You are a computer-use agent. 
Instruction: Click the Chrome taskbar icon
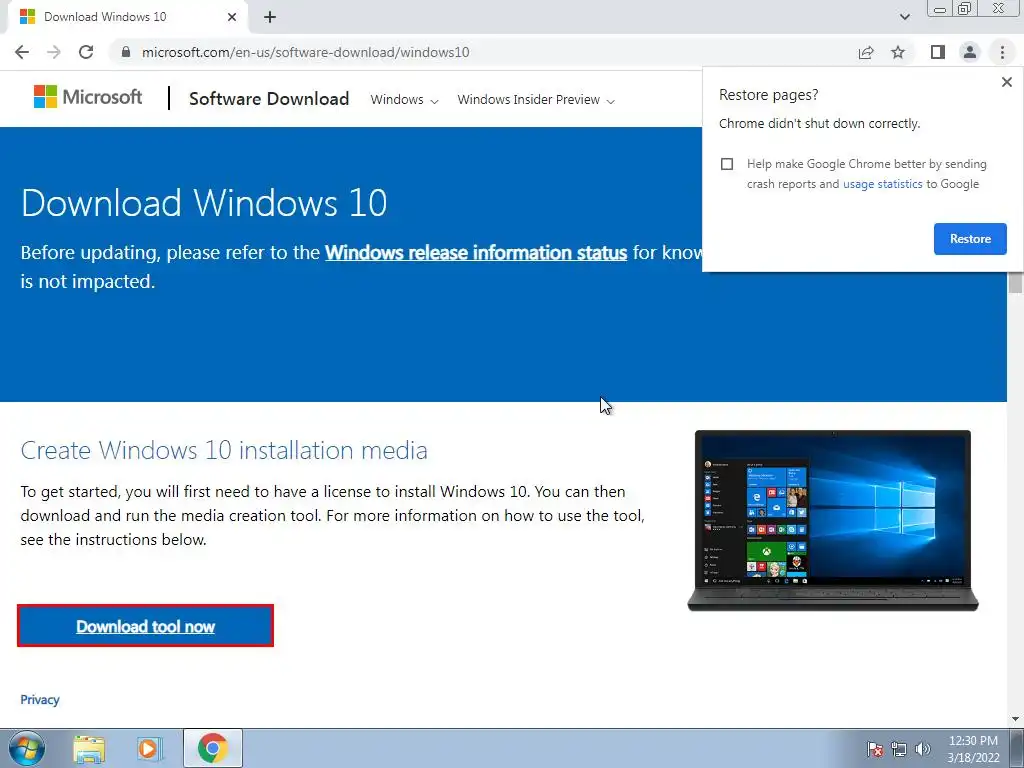(x=213, y=748)
